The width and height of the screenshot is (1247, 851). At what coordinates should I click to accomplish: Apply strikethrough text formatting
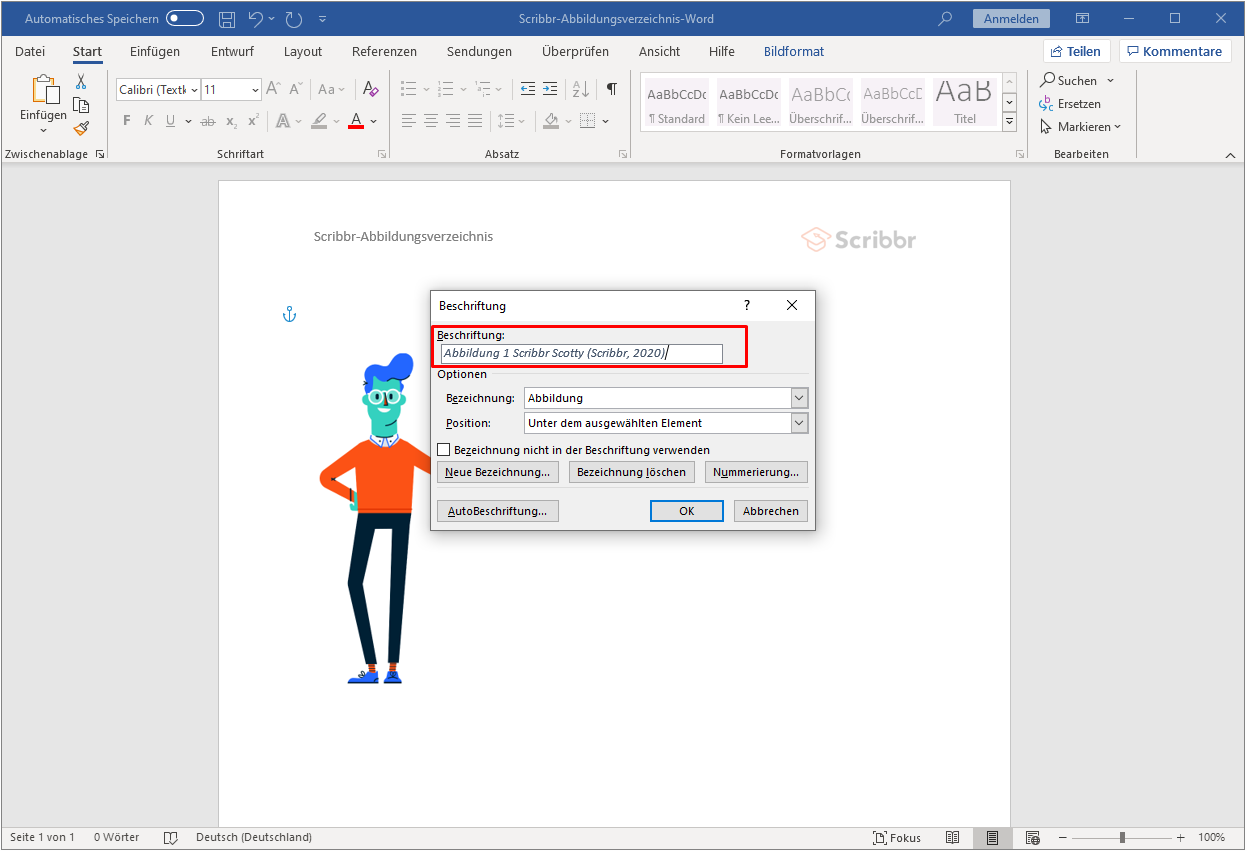point(207,121)
